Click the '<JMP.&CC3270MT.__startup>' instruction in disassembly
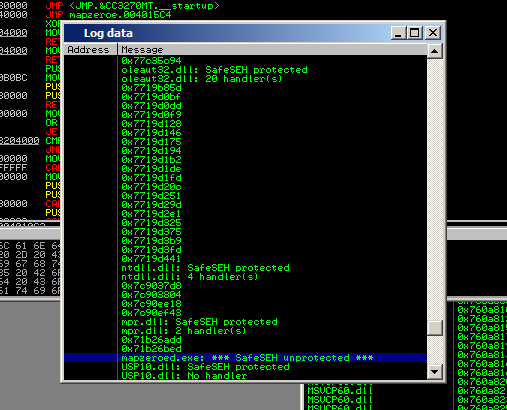 [144, 5]
